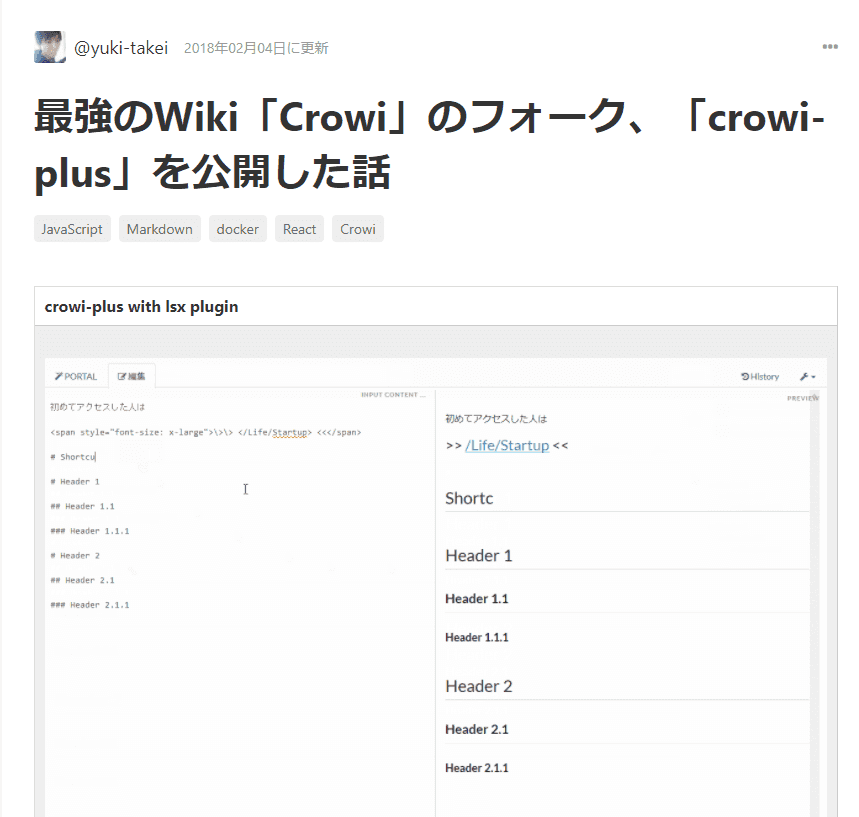Screen dimensions: 859x817
Task: Open the Markdown tag
Action: point(160,229)
